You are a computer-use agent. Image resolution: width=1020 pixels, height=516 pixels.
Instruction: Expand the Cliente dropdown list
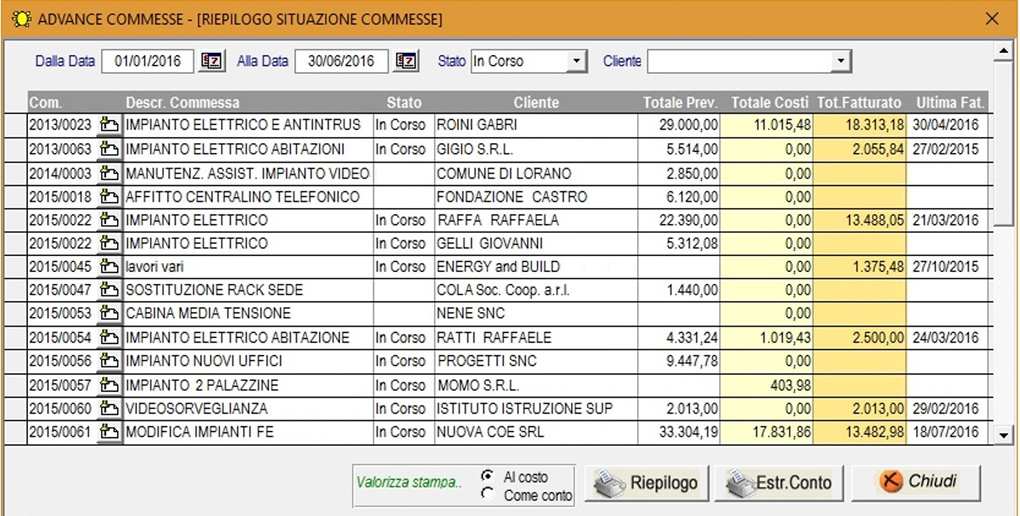(x=841, y=61)
